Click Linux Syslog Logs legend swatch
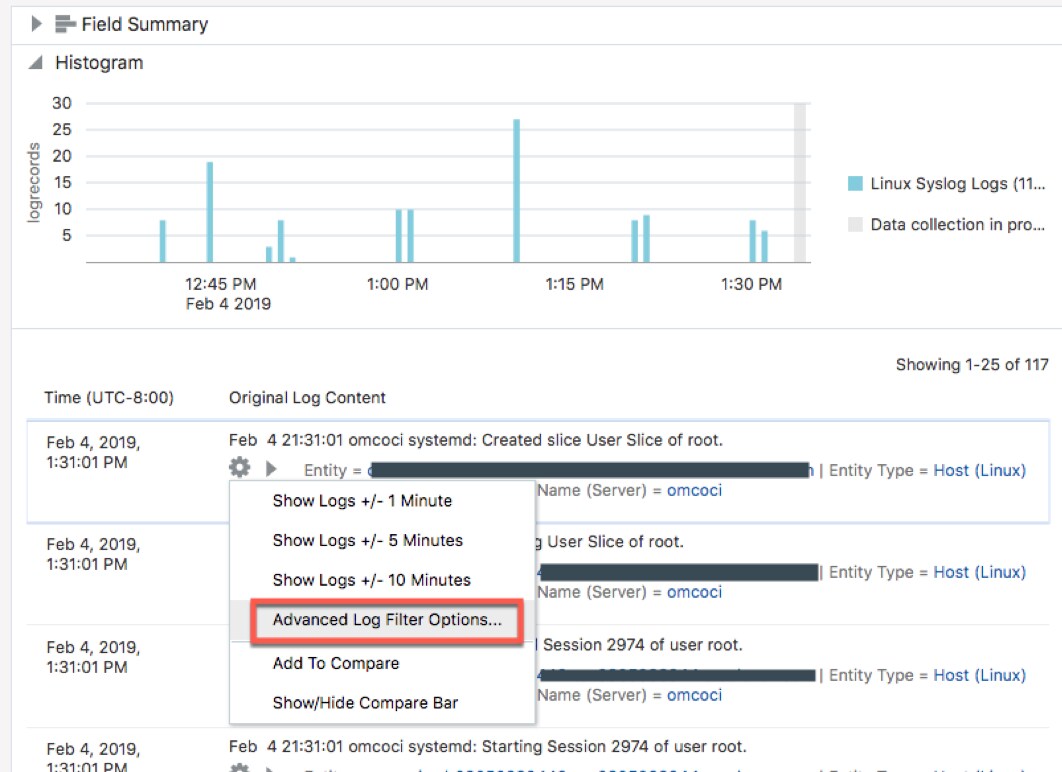The image size is (1062, 772). (855, 184)
